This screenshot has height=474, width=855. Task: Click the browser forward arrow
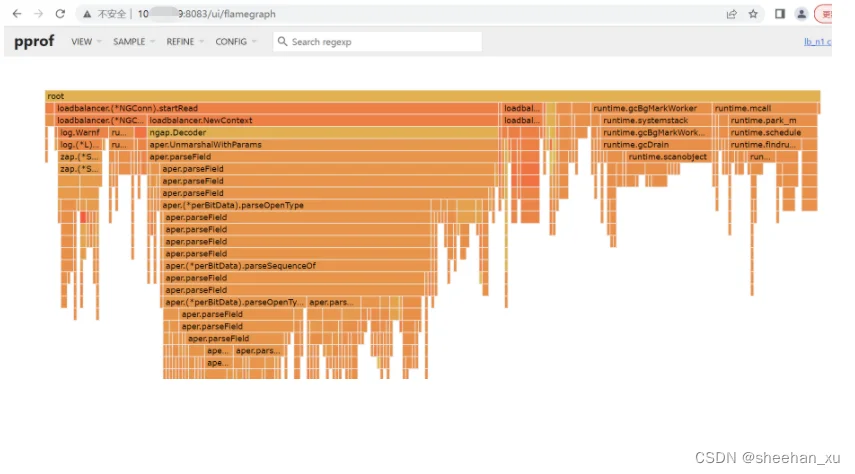coord(38,14)
